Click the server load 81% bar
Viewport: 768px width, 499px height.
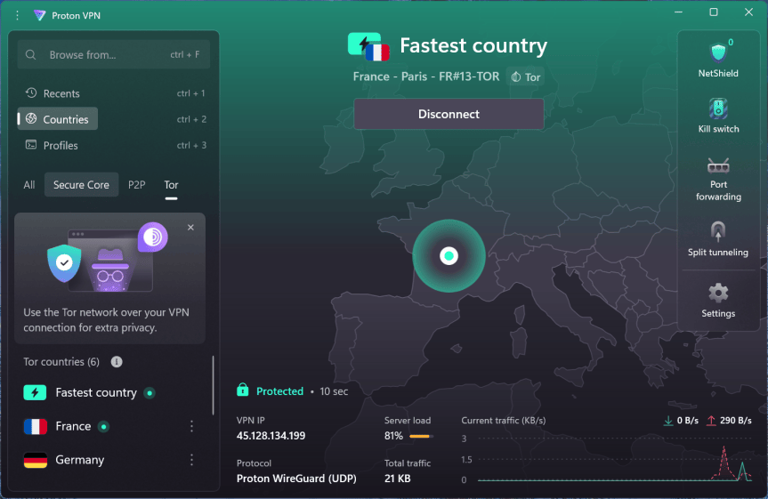[x=420, y=436]
